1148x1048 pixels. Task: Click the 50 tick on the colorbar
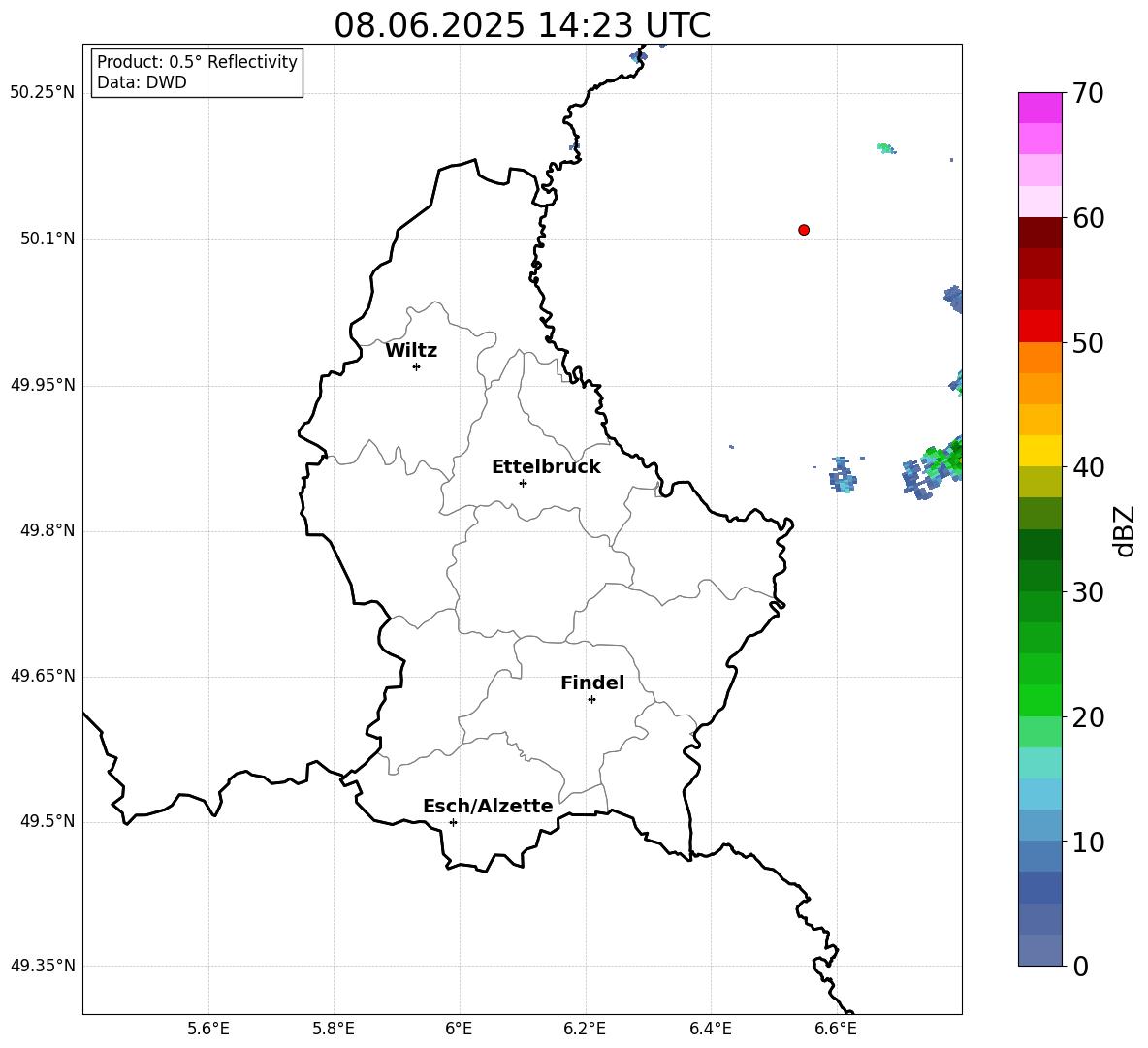click(x=1088, y=343)
